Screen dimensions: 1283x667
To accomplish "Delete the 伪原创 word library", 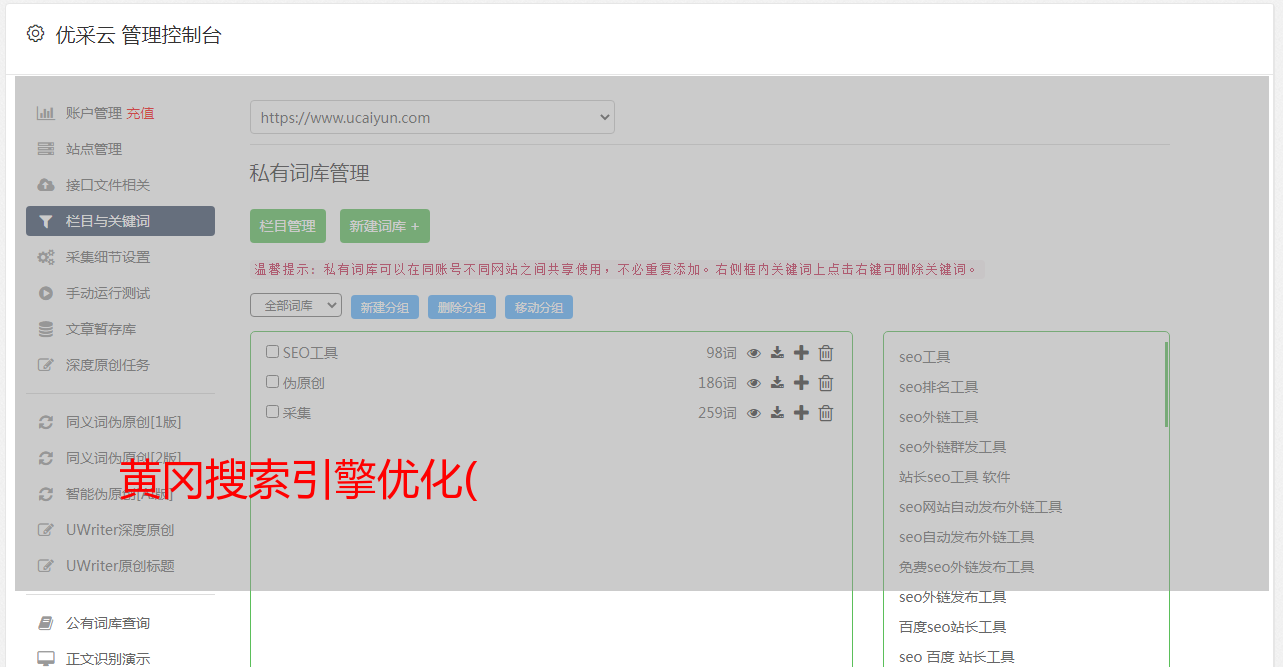I will tap(826, 383).
